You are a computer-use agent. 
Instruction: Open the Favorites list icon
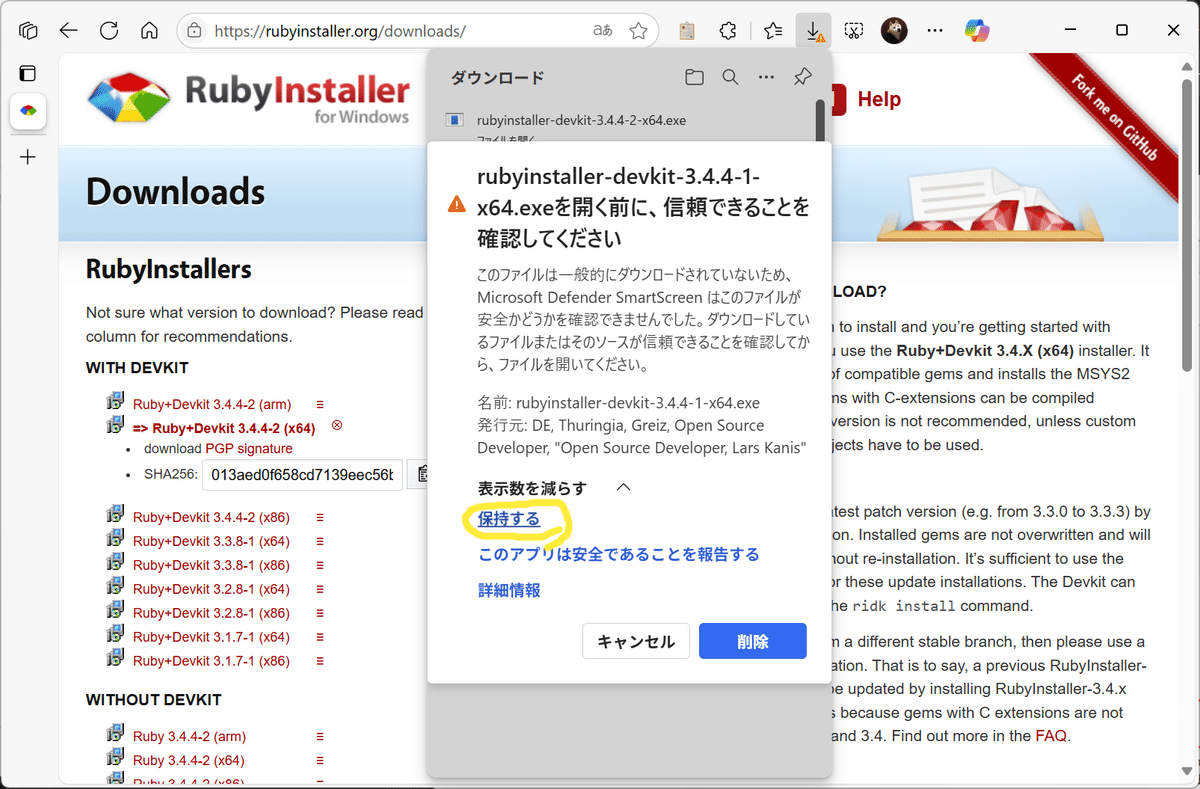(773, 30)
